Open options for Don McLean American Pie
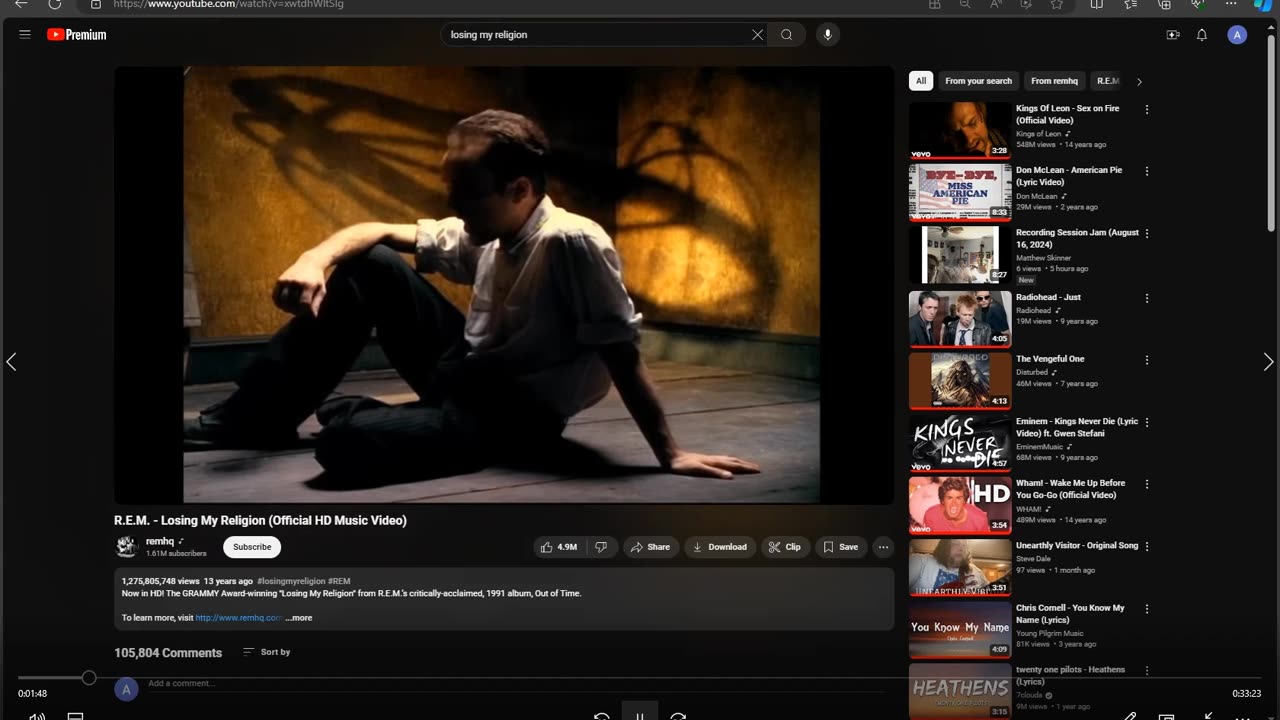The height and width of the screenshot is (720, 1280). pyautogui.click(x=1147, y=171)
